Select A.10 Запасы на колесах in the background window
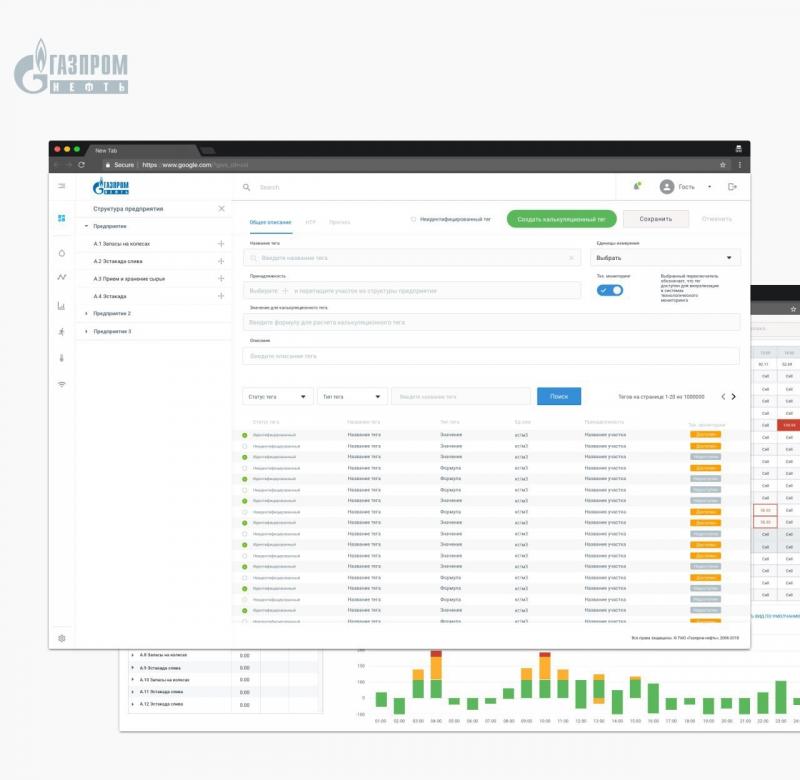Screen dimensions: 800x780 164,680
